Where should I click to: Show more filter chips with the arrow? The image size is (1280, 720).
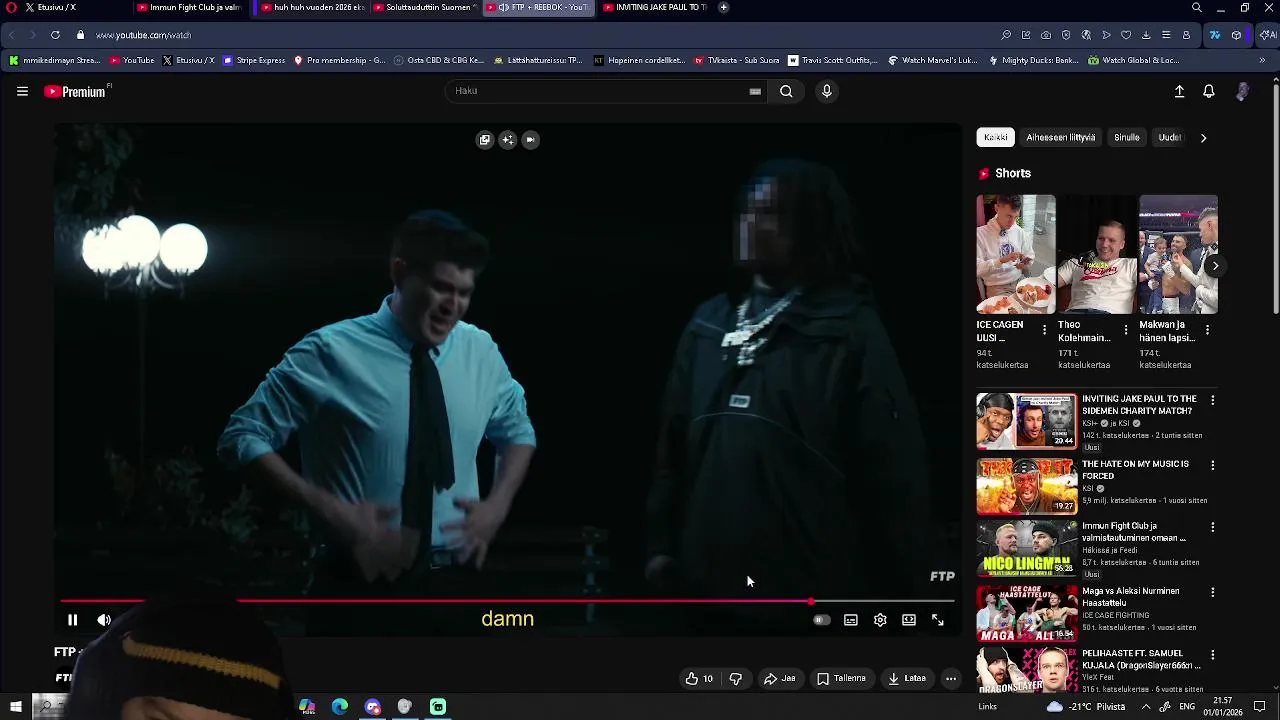[1203, 138]
